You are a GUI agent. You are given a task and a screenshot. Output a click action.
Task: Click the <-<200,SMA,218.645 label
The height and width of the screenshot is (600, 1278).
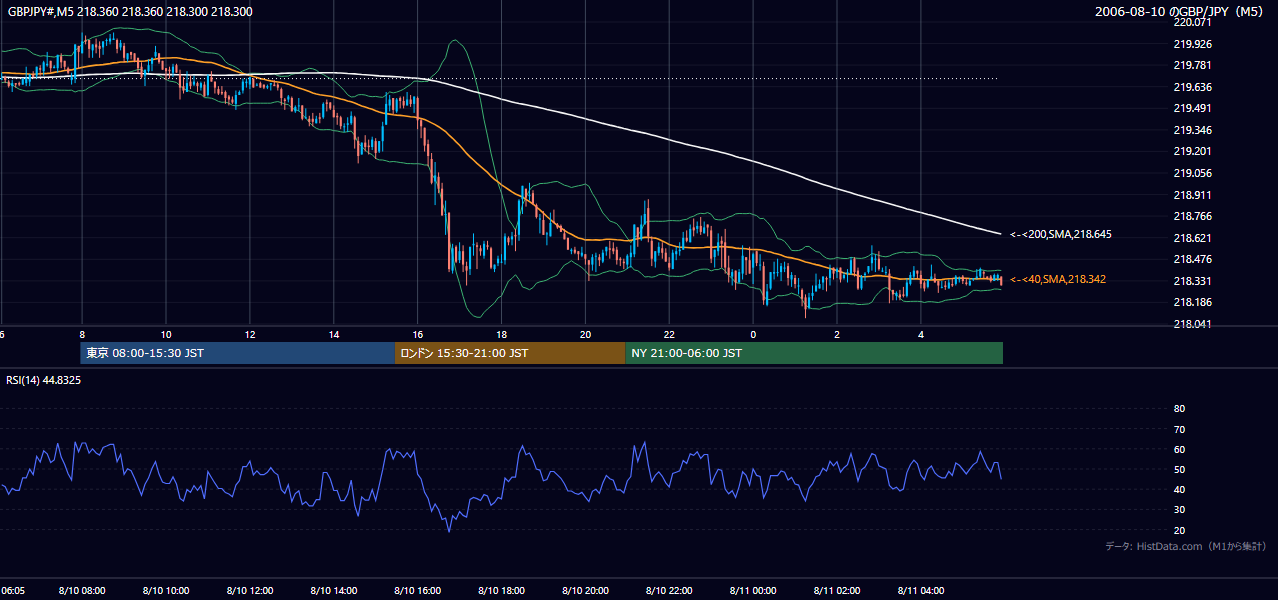pyautogui.click(x=1061, y=234)
